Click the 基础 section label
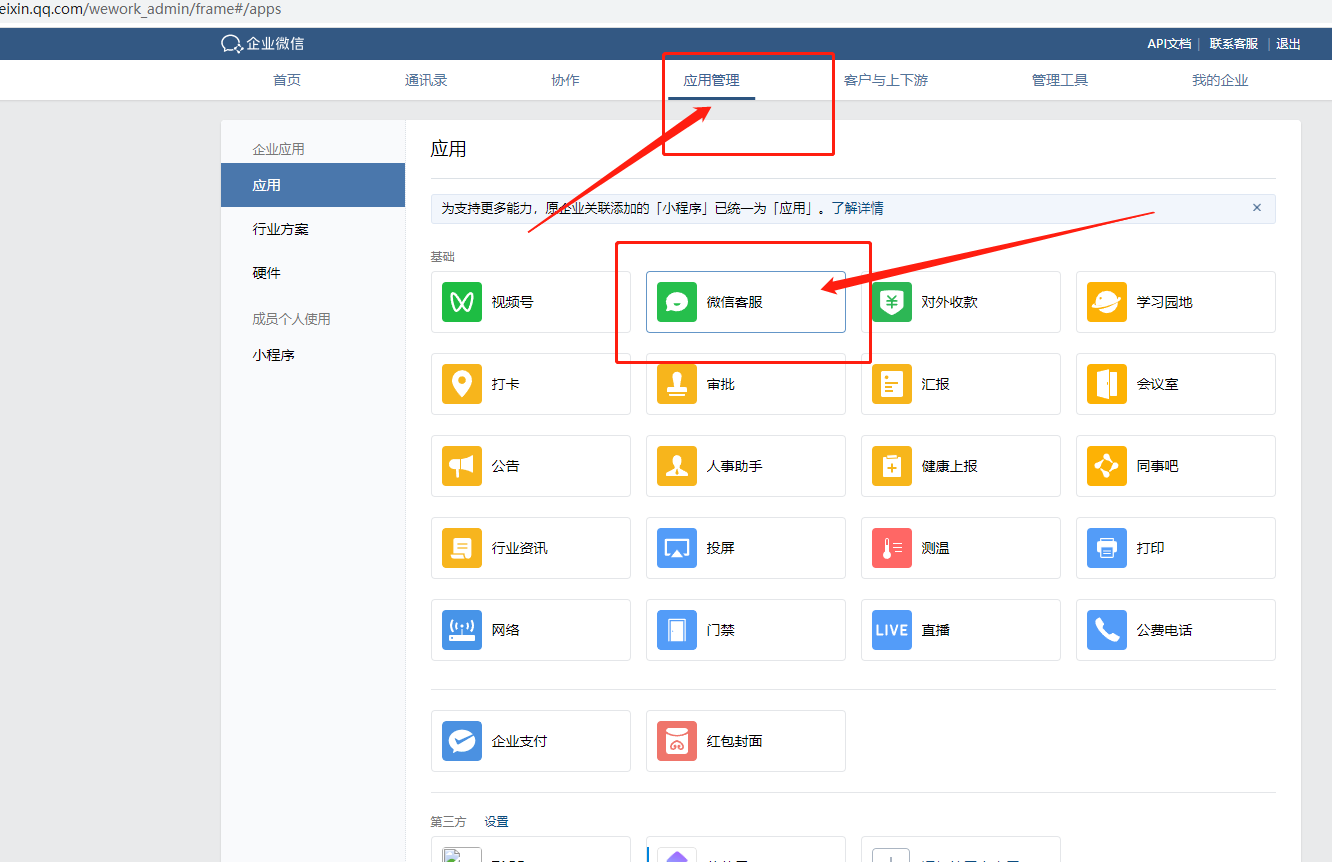 442,257
